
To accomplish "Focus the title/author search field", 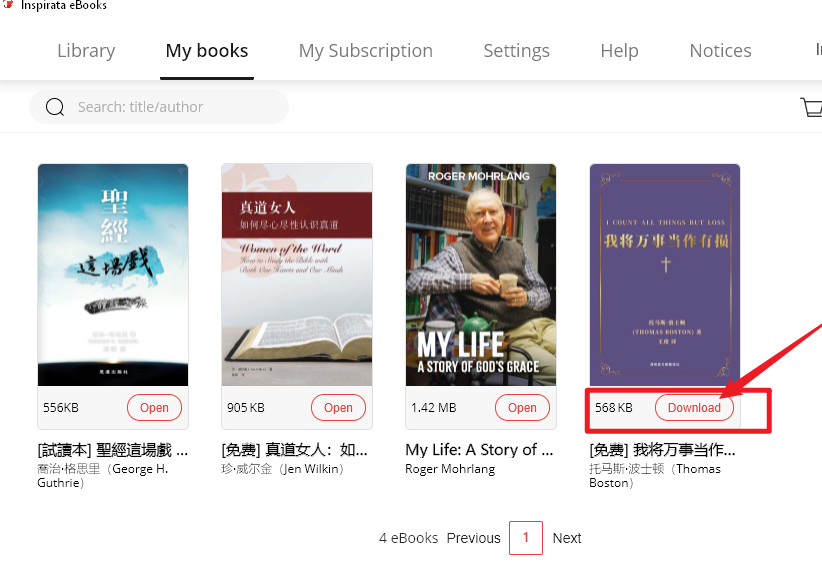I will (159, 107).
